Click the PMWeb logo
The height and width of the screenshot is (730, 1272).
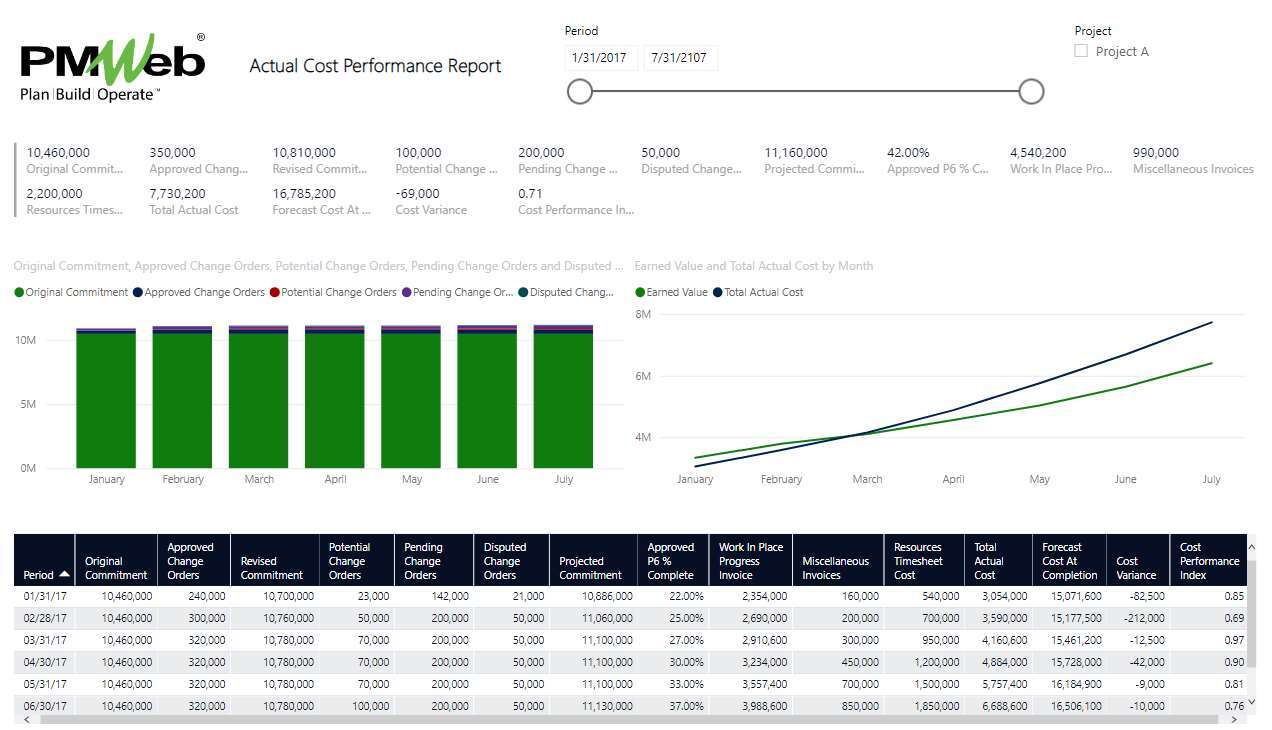tap(112, 67)
